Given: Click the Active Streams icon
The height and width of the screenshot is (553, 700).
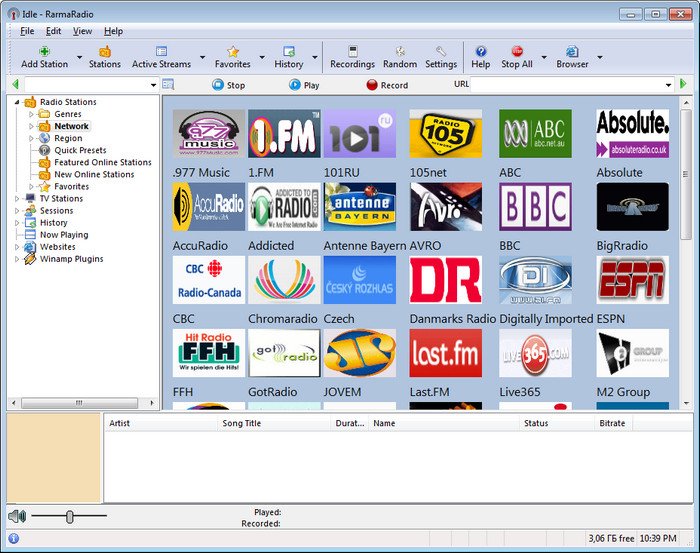Looking at the screenshot, I should [161, 51].
